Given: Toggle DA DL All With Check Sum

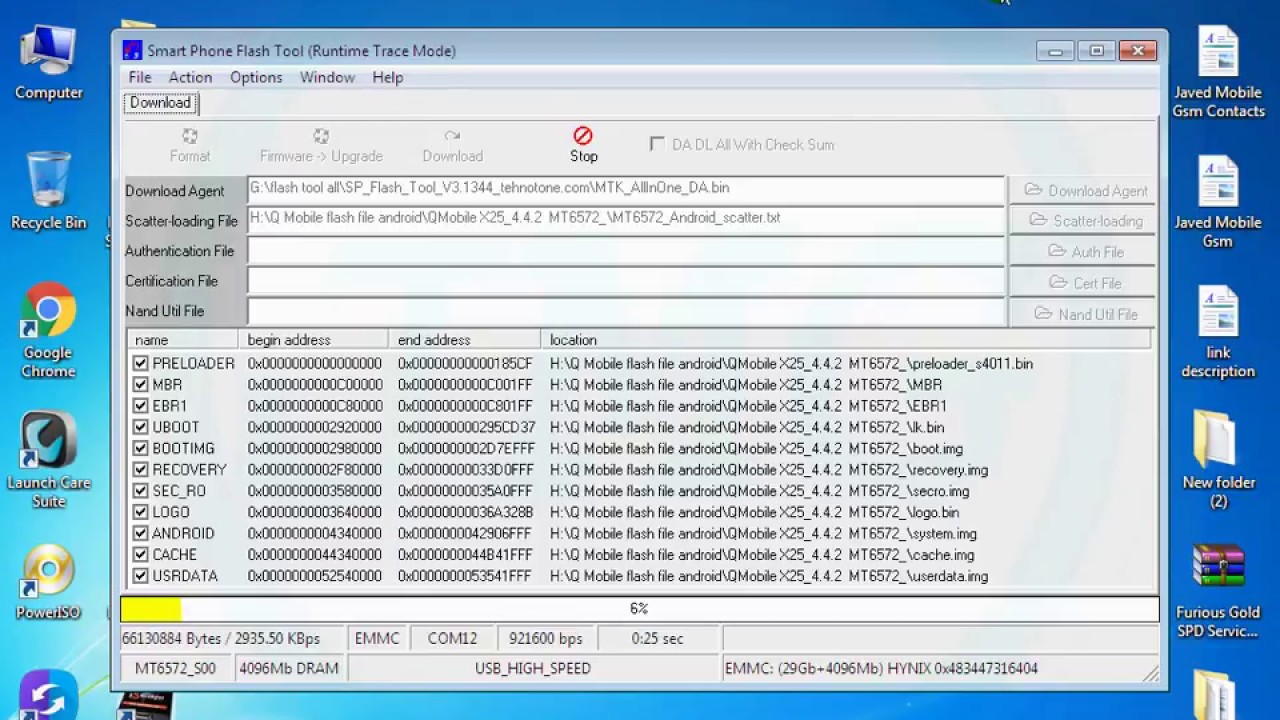Looking at the screenshot, I should (x=657, y=144).
